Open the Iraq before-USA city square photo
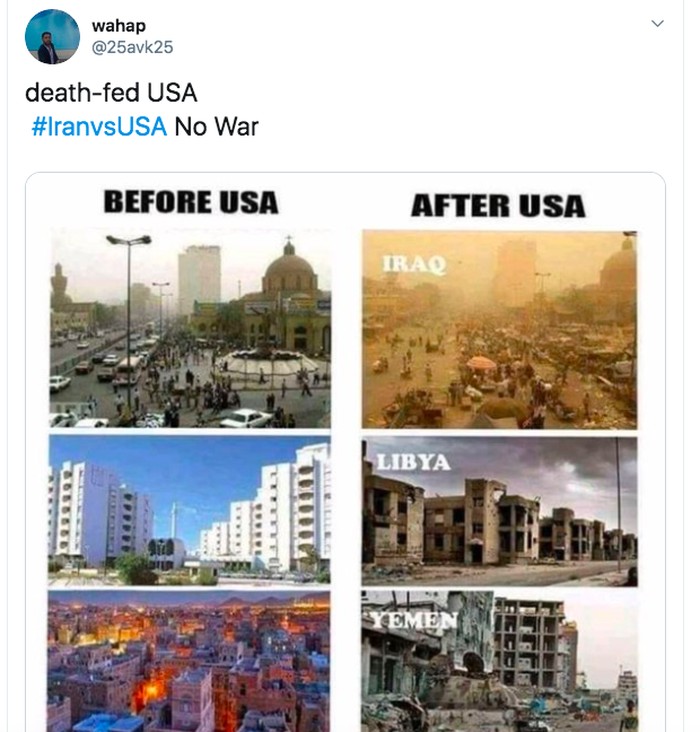This screenshot has width=700, height=732. [x=190, y=329]
